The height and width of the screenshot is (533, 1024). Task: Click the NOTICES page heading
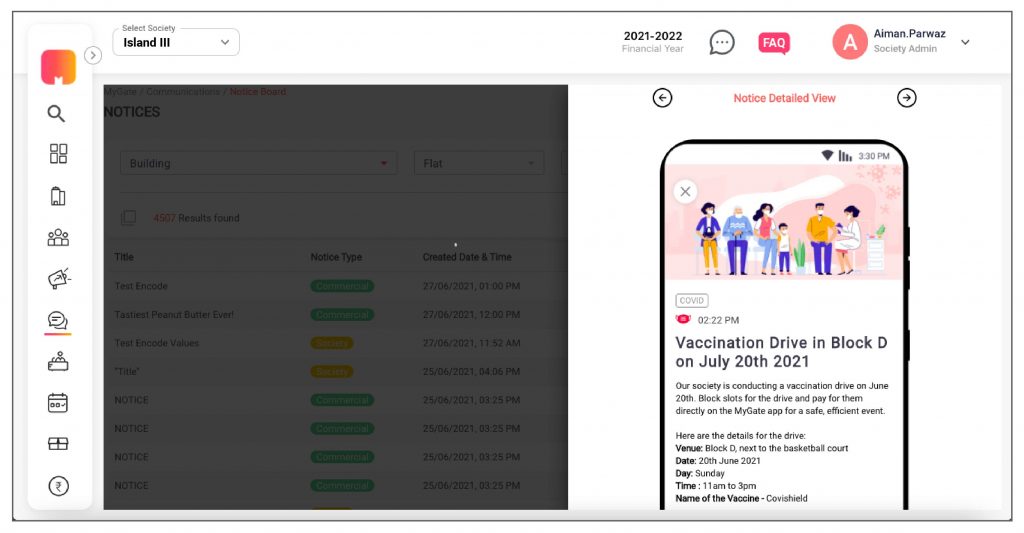(x=132, y=112)
